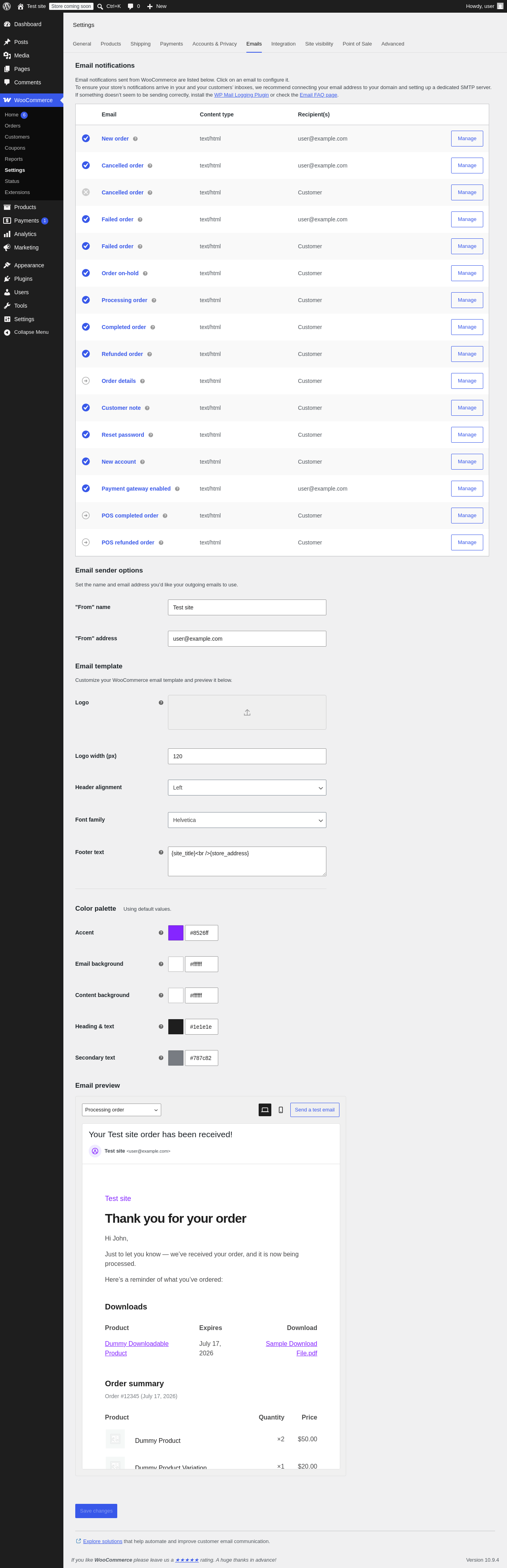507x1568 pixels.
Task: Click the Collapse Menu arrow icon
Action: (x=7, y=332)
